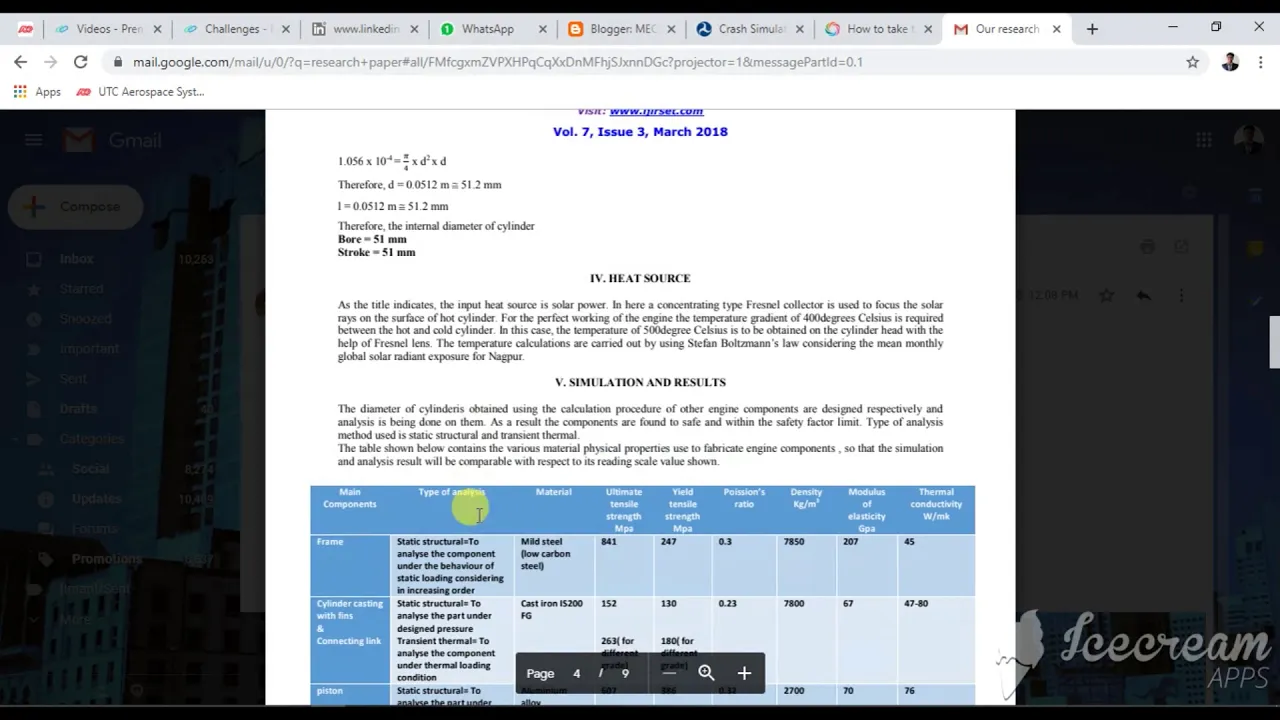
Task: Close the Blogger: MEC tab
Action: tap(671, 29)
